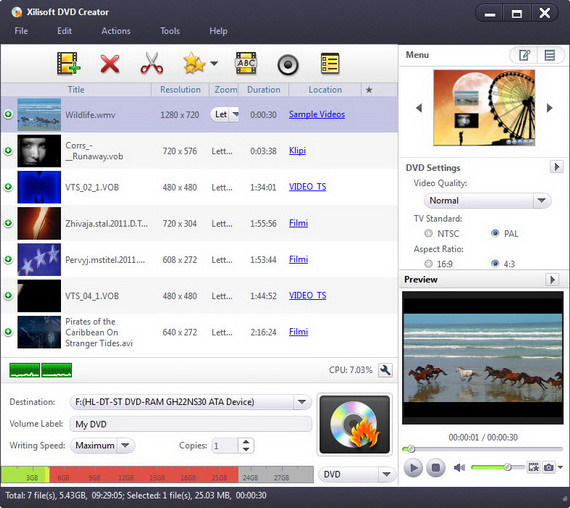Click the camera snapshot icon
The width and height of the screenshot is (570, 508).
(x=549, y=467)
